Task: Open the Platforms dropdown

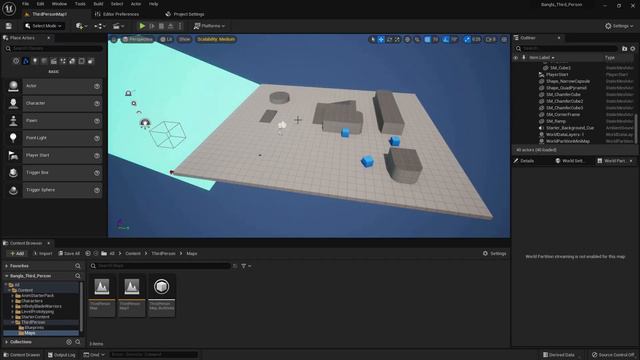Action: click(x=209, y=26)
